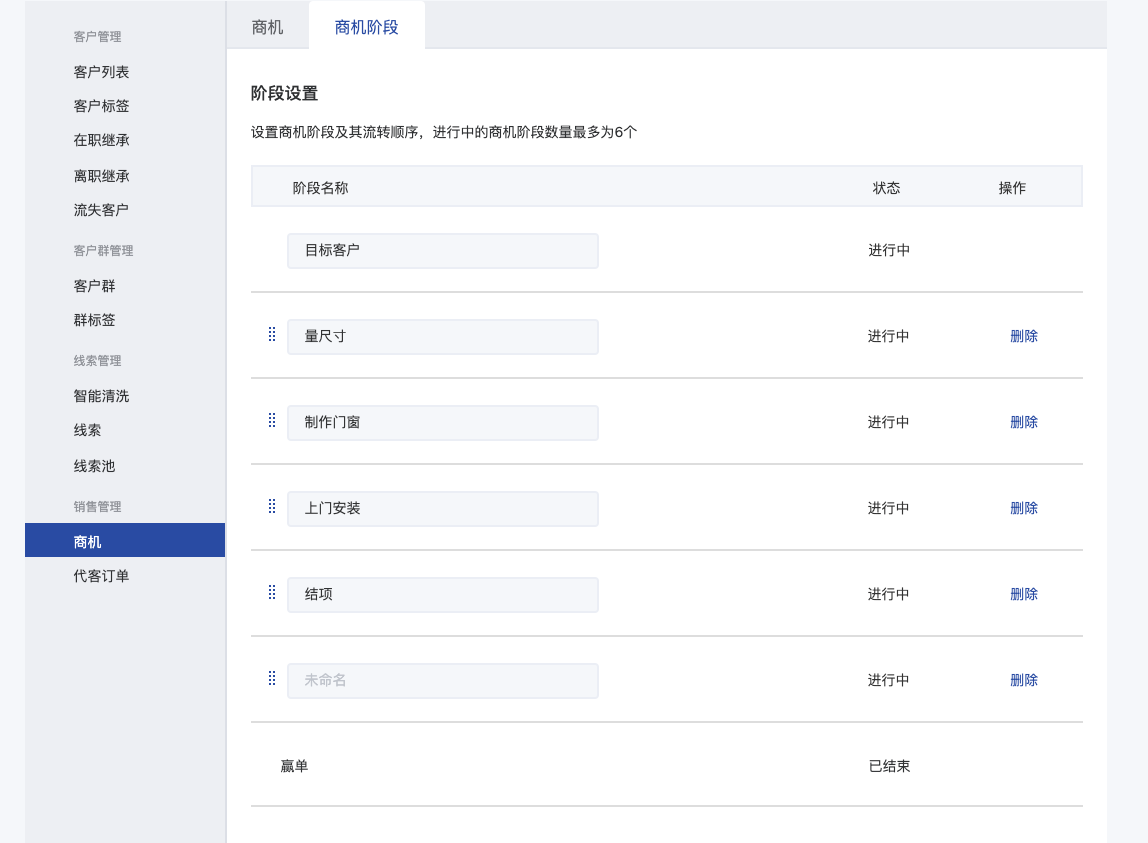Edit the 量尺寸 stage name field

[x=443, y=337]
